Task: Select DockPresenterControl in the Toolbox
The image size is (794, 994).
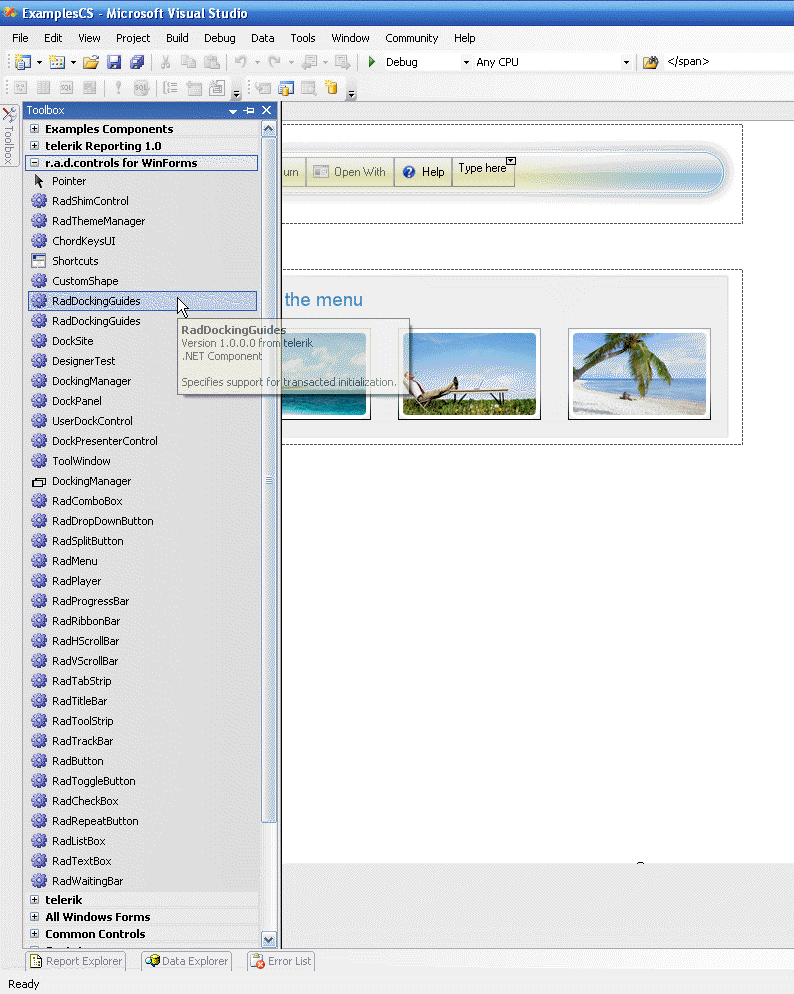Action: tap(142, 441)
